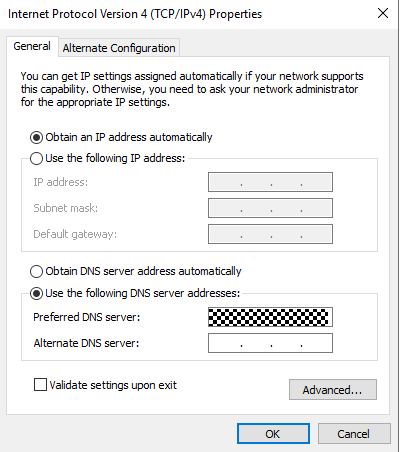
Task: Enable Validate settings upon exit checkbox
Action: 40,385
